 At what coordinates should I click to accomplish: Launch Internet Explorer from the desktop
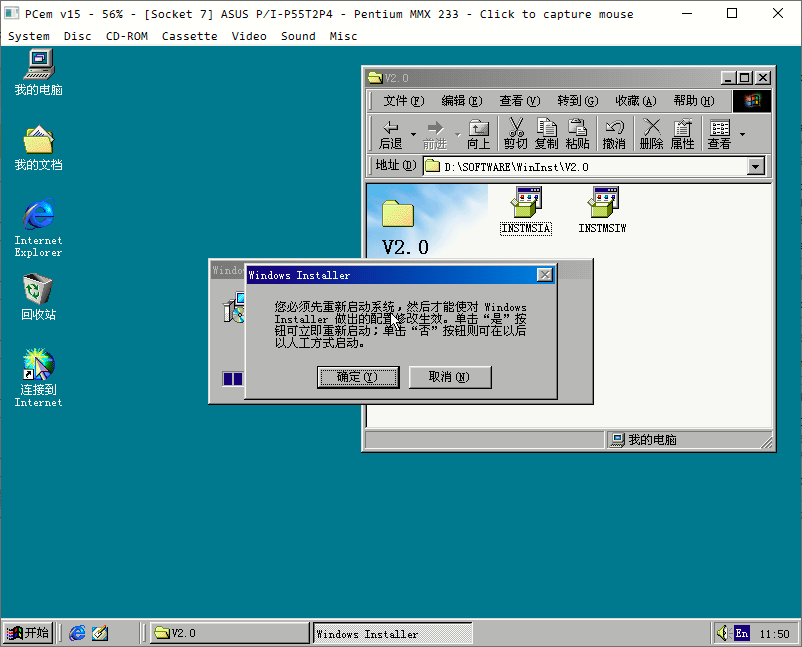coord(38,228)
